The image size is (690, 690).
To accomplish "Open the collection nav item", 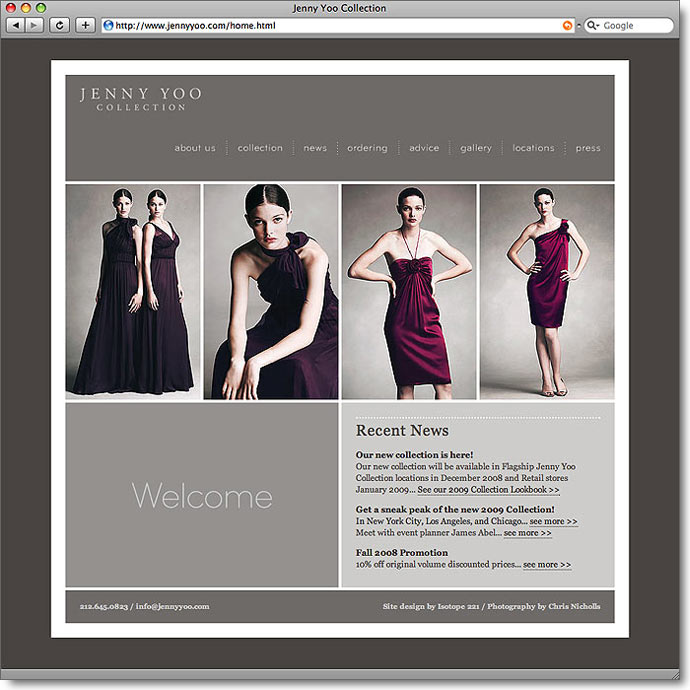I will pos(260,148).
